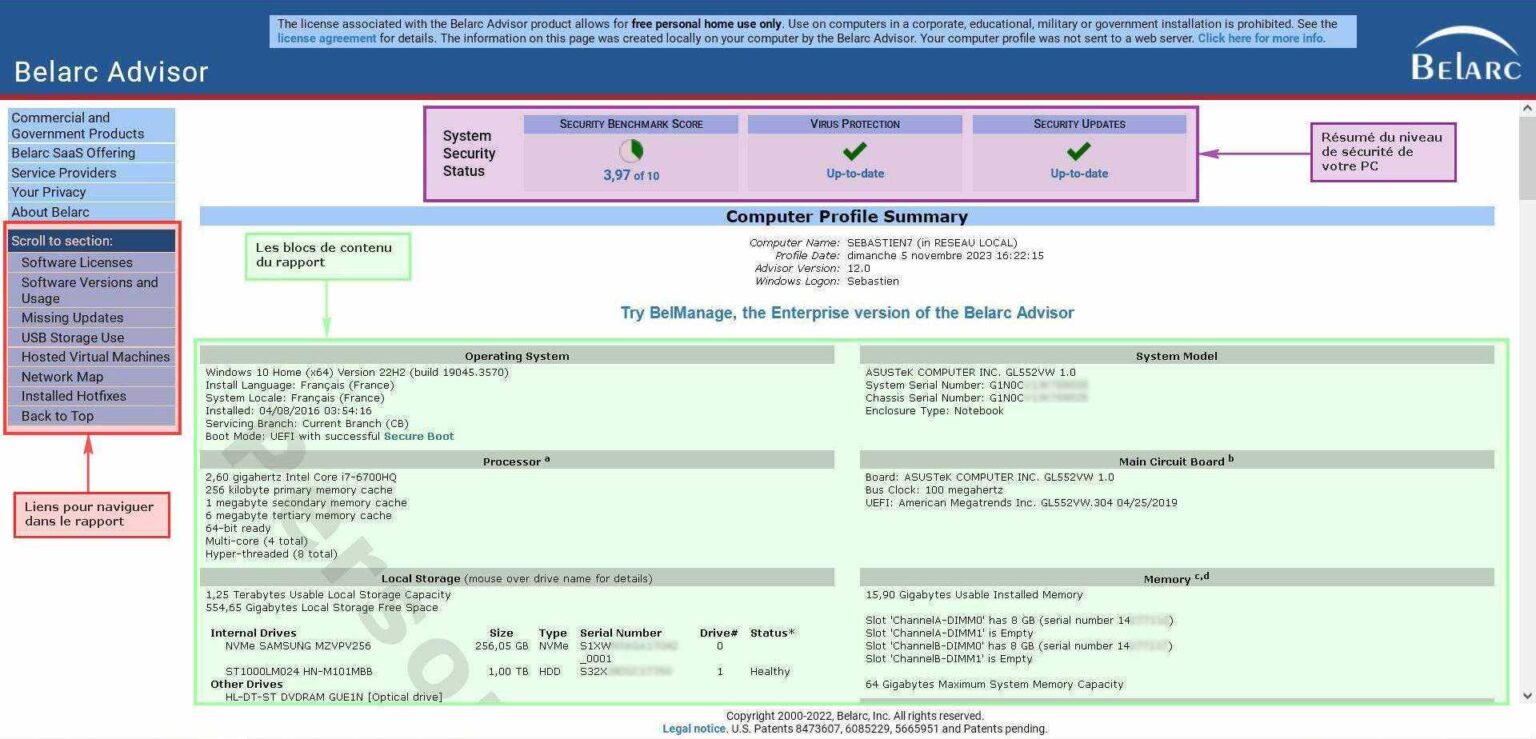Jump to the Missing Updates section

pyautogui.click(x=73, y=317)
